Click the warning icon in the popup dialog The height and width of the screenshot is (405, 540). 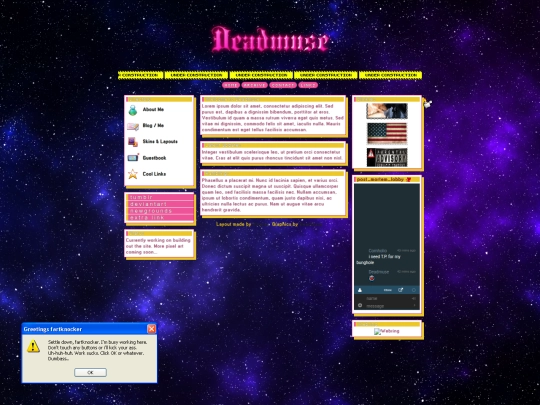(x=33, y=346)
